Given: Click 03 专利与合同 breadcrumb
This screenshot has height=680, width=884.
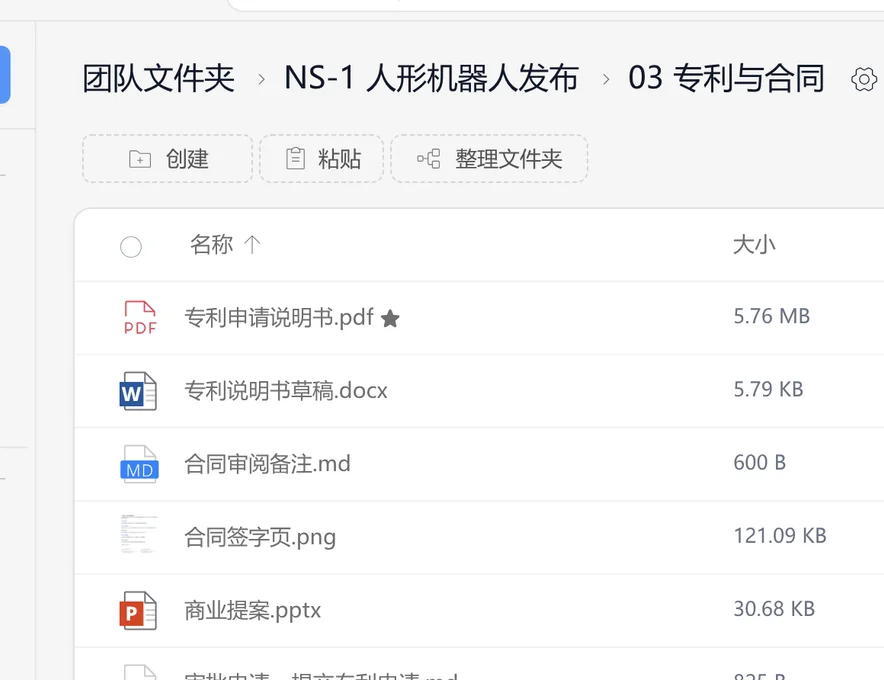Looking at the screenshot, I should (x=726, y=78).
